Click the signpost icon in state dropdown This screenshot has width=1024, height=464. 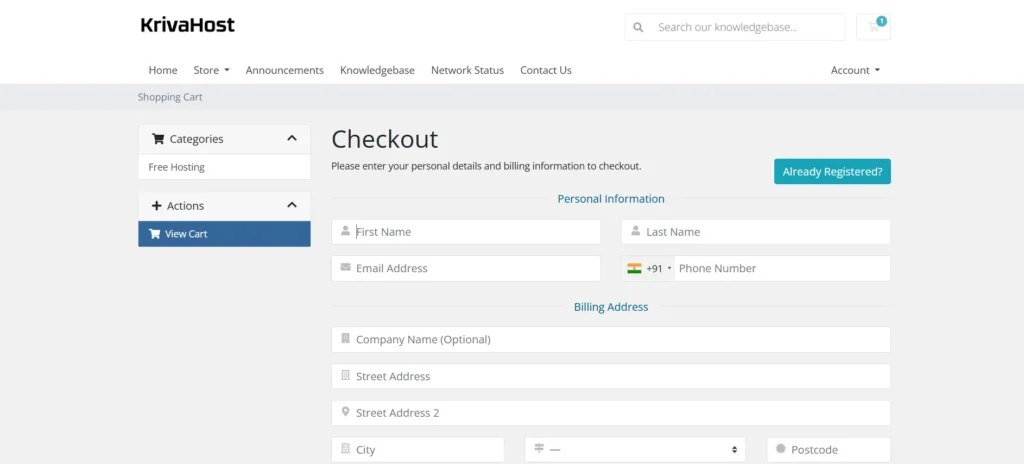[x=539, y=448]
